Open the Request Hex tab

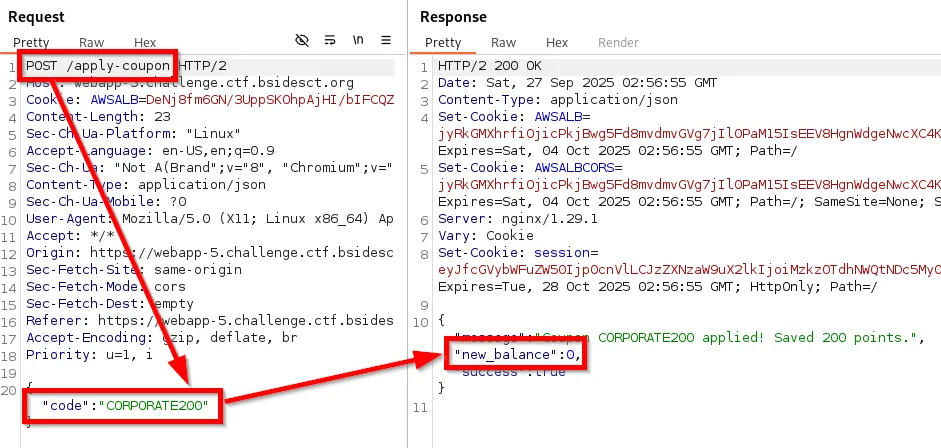click(x=145, y=43)
